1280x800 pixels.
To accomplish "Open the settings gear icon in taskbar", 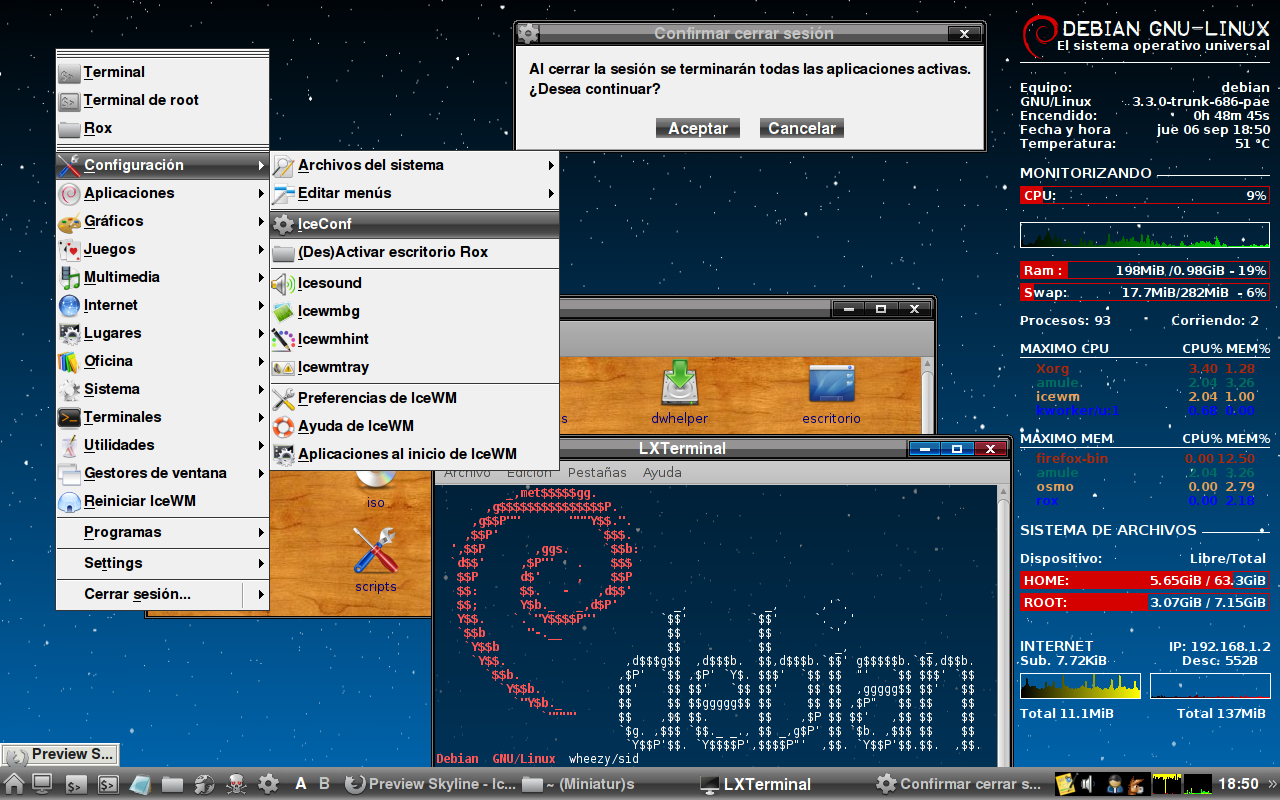I will [268, 784].
